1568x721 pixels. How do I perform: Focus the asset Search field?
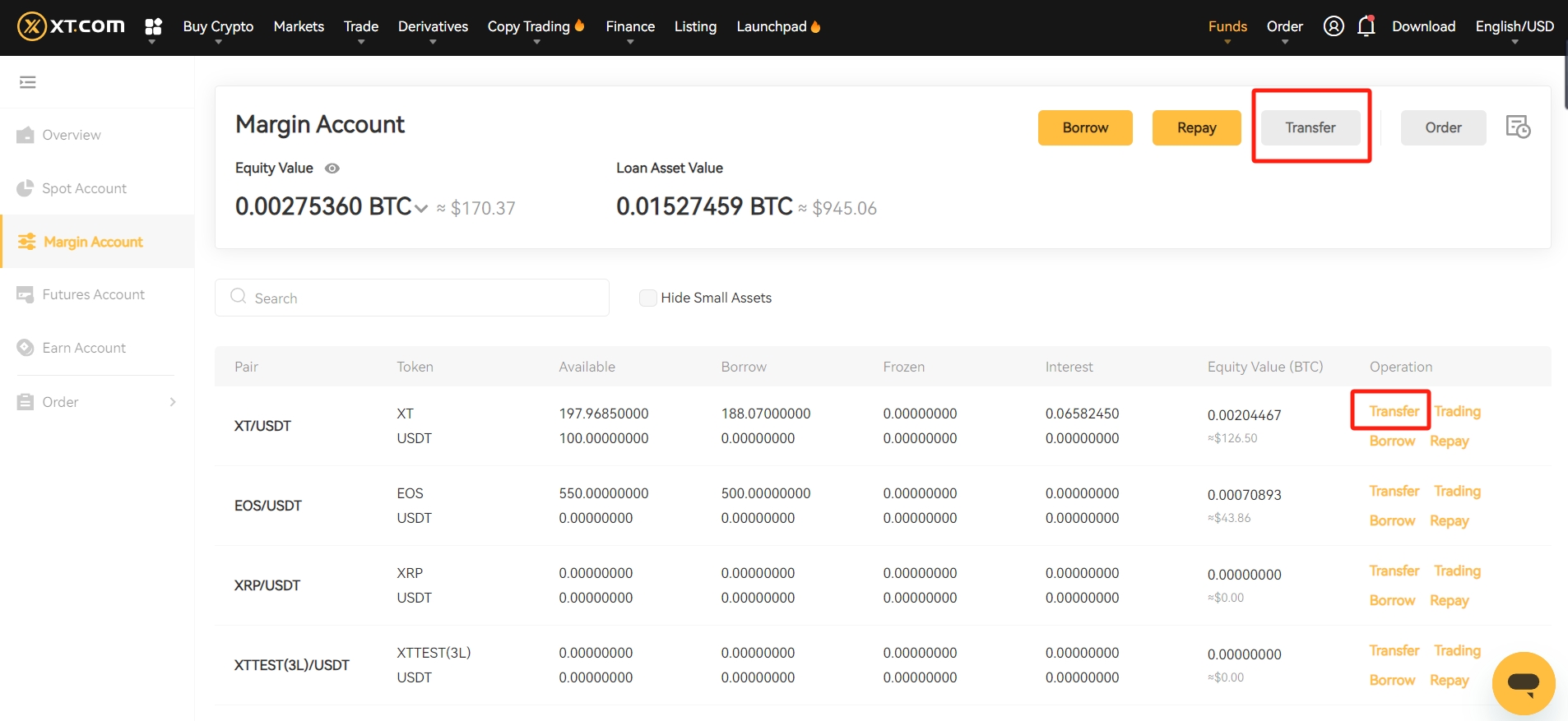click(x=412, y=298)
